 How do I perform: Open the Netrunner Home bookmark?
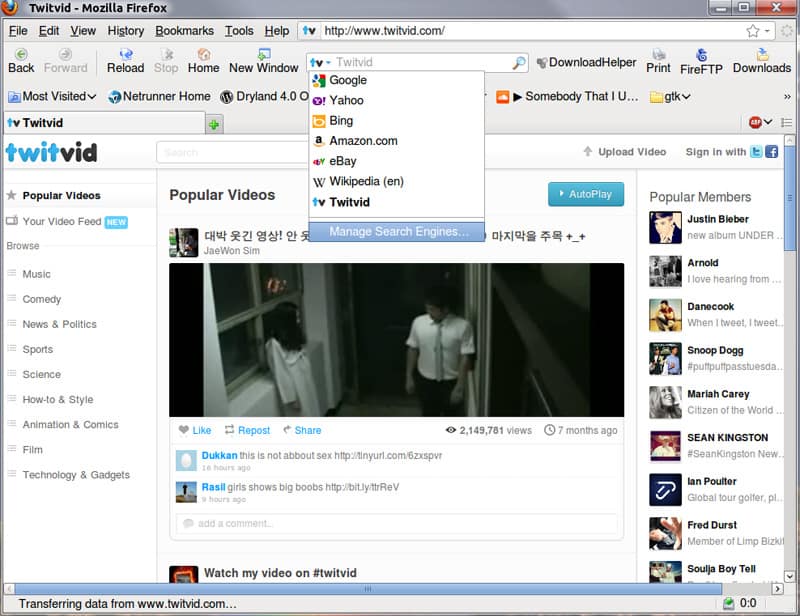pos(160,96)
